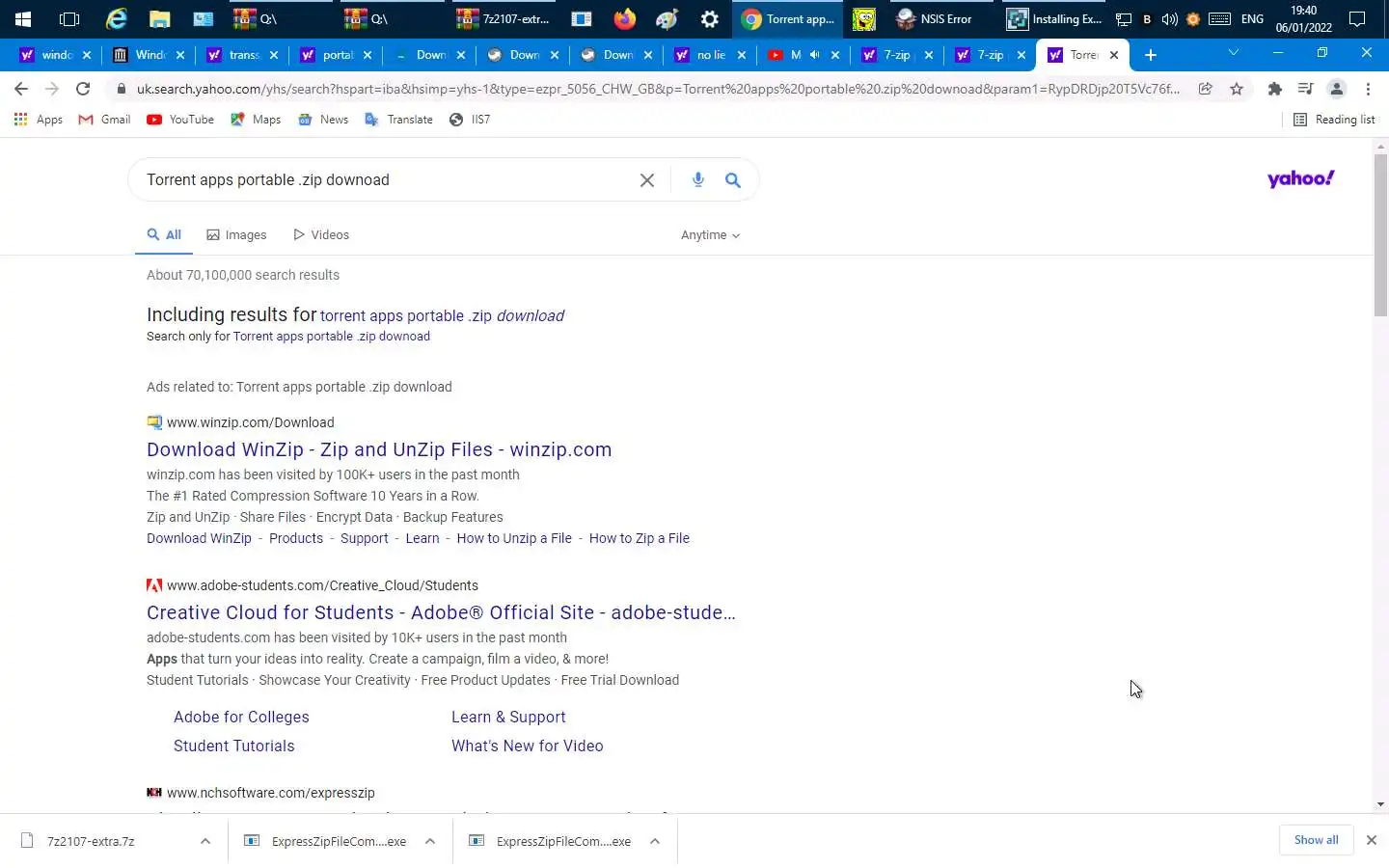This screenshot has width=1389, height=868.
Task: Open a new browser tab
Action: tap(1150, 55)
